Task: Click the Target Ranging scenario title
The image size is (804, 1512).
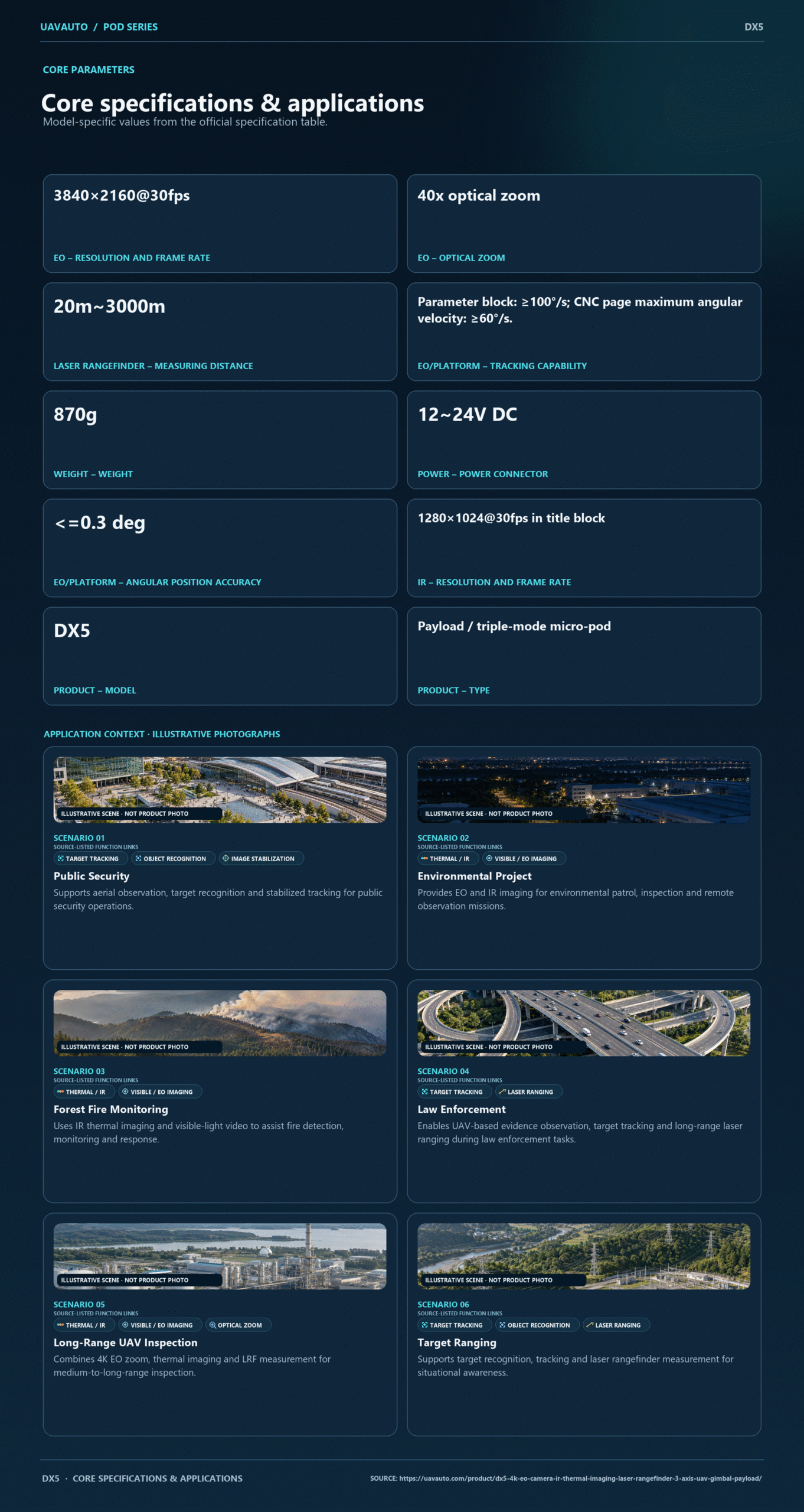Action: tap(457, 1343)
